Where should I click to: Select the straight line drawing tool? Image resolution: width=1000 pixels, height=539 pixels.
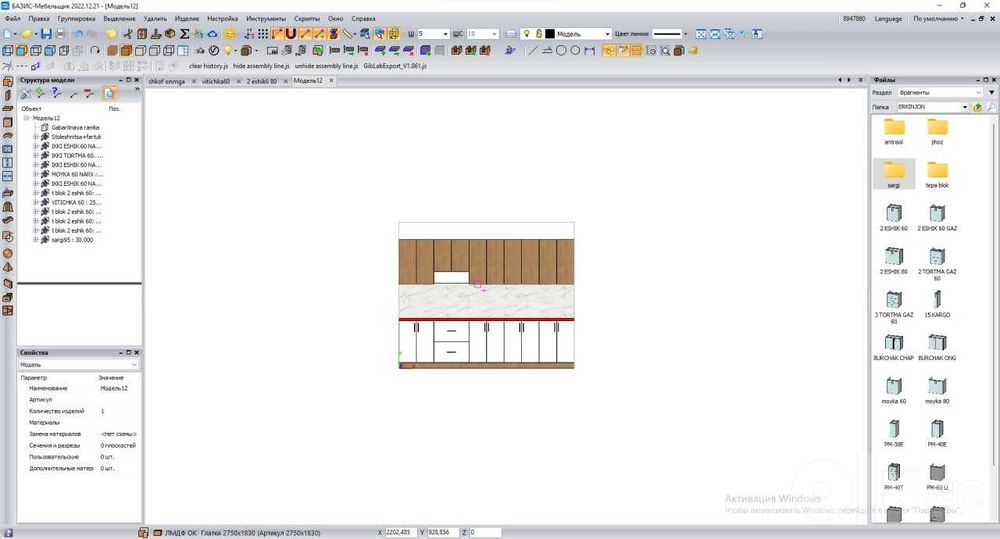pyautogui.click(x=533, y=50)
